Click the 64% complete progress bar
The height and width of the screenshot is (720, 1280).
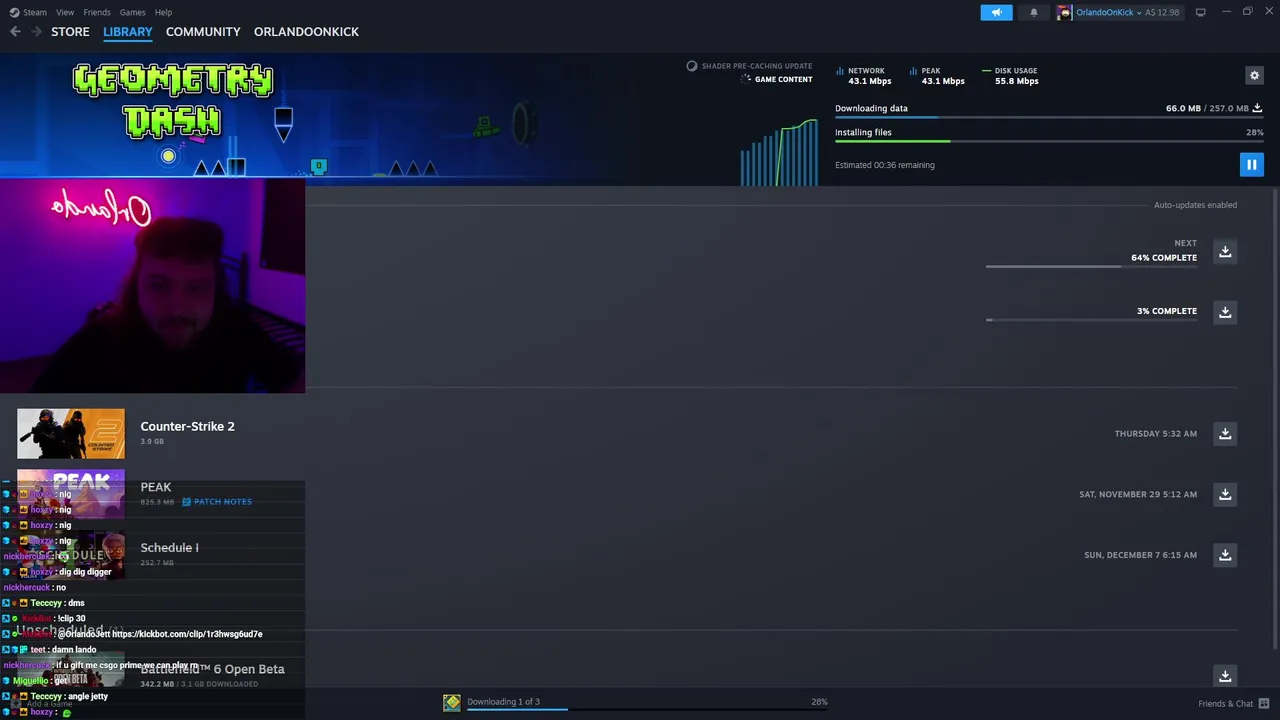point(1091,267)
